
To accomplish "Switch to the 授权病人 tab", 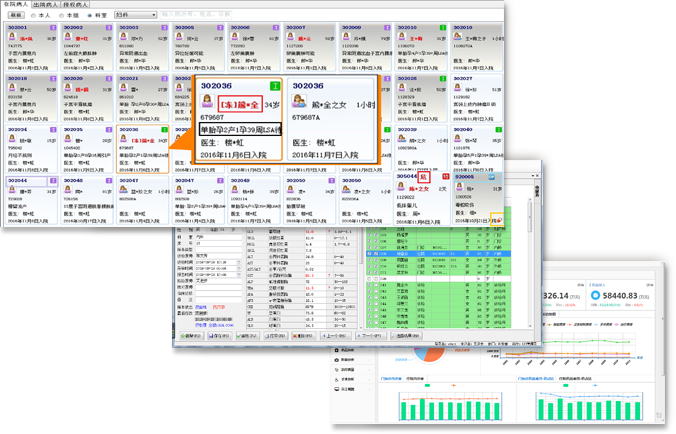I will click(x=76, y=5).
